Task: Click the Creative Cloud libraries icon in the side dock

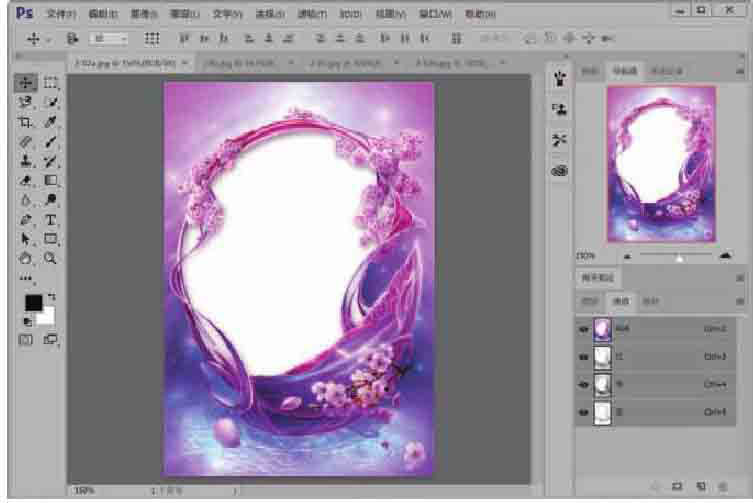Action: point(560,171)
